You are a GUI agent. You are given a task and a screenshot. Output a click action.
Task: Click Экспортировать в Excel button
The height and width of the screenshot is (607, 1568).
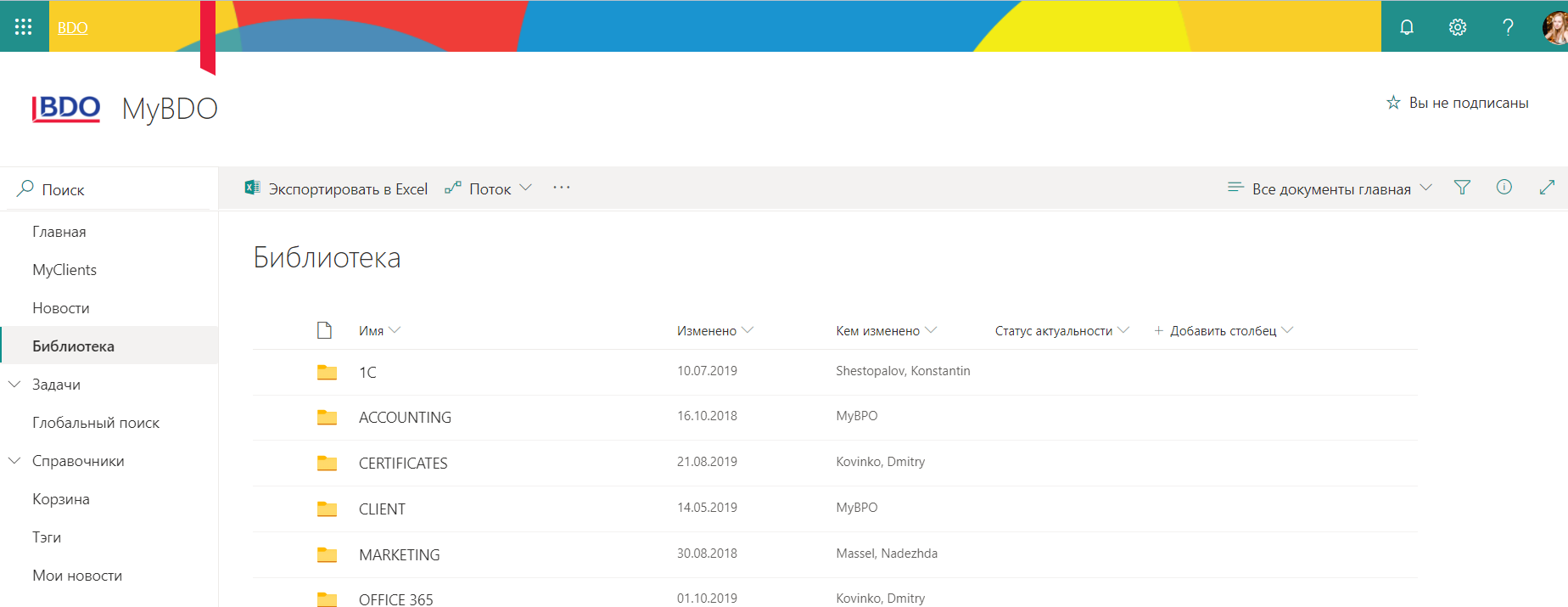(x=336, y=188)
